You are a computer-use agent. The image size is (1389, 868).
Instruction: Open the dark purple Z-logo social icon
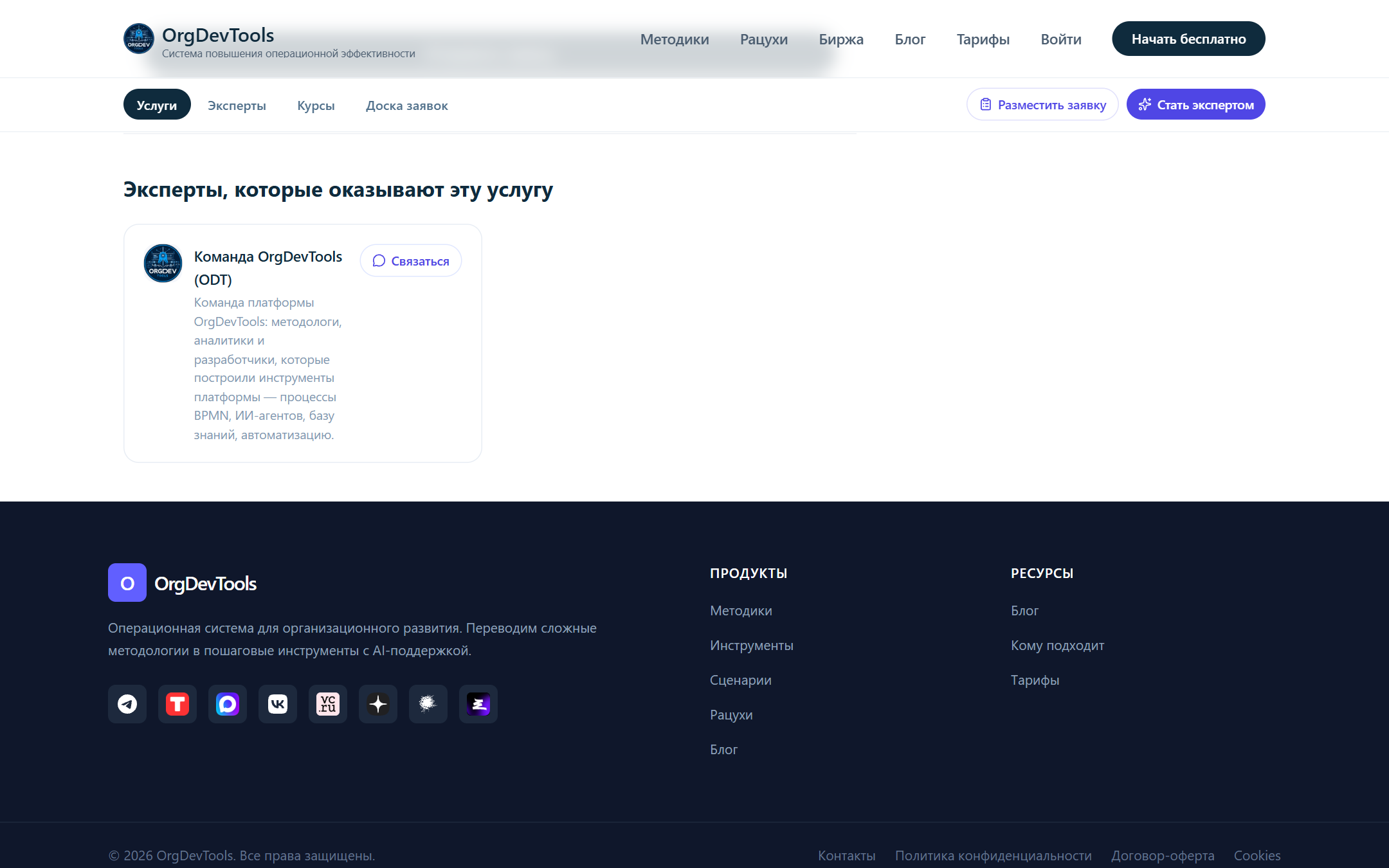coord(478,704)
